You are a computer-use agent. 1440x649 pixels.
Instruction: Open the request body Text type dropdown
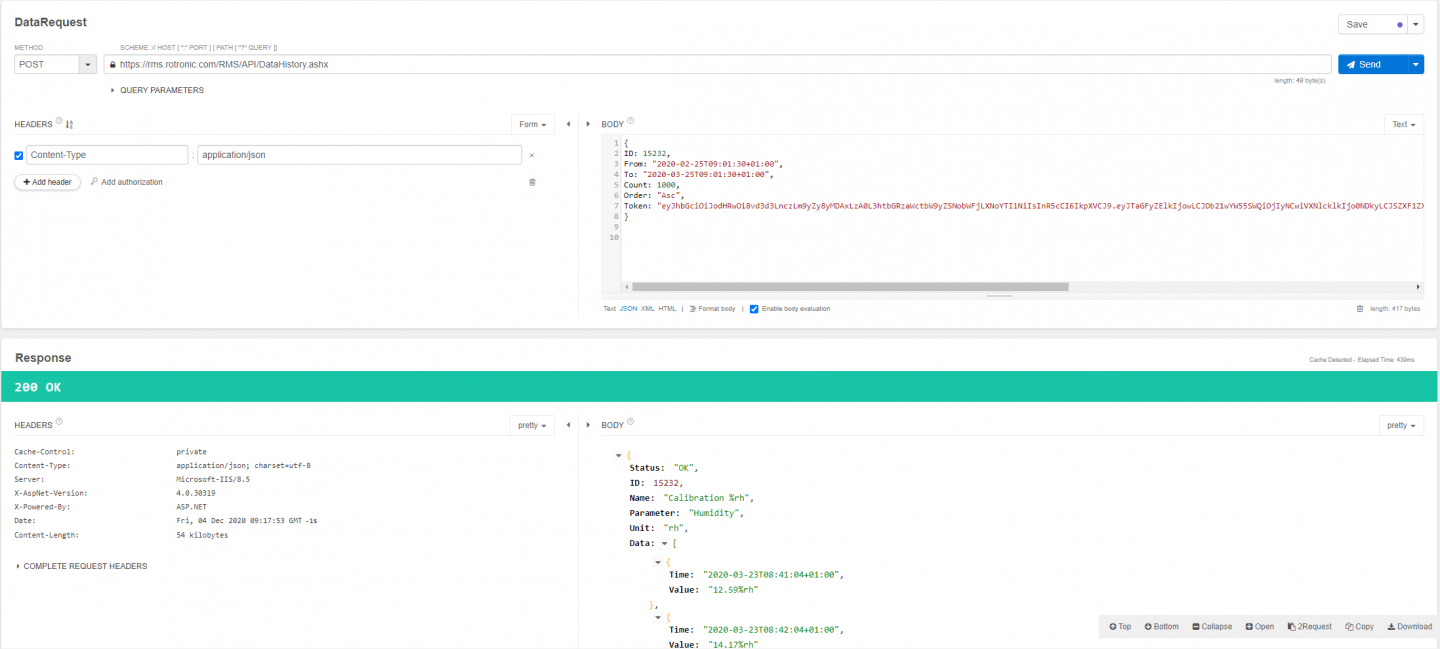click(1404, 124)
